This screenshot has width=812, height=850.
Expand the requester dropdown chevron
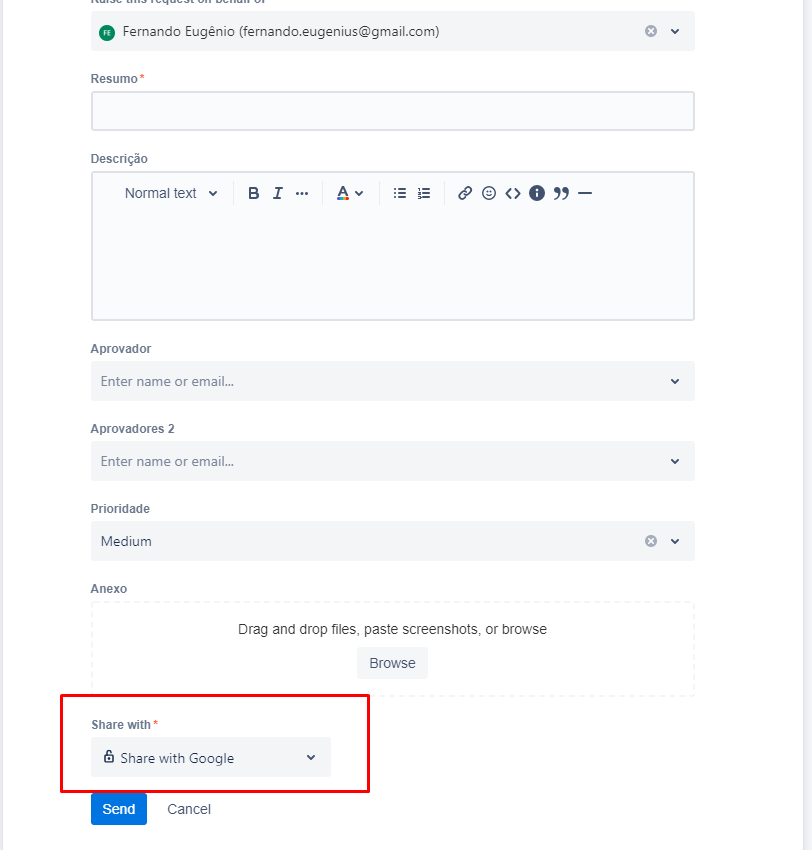[x=675, y=31]
